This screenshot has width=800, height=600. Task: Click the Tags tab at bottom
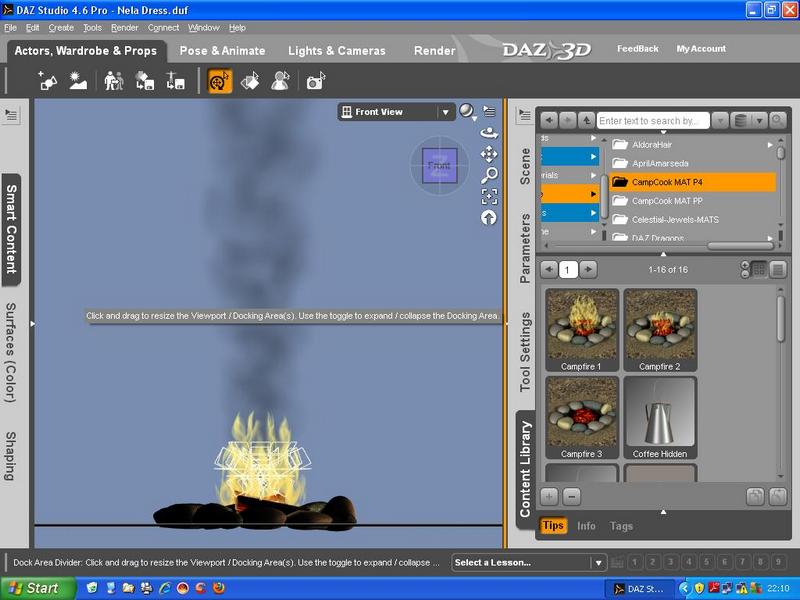(x=621, y=526)
